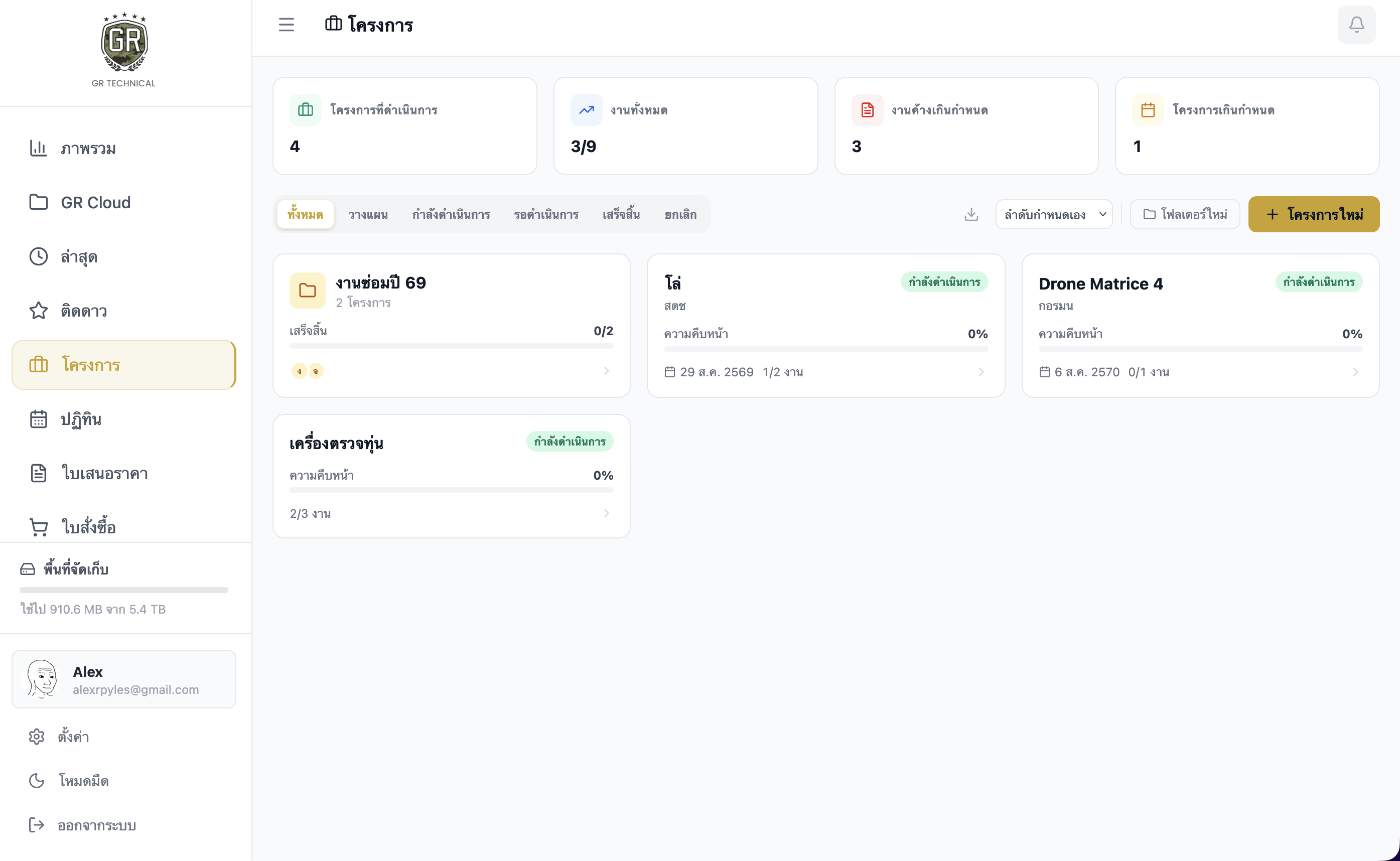Open the เครื่องตรวจทุ่น project title

[x=336, y=443]
